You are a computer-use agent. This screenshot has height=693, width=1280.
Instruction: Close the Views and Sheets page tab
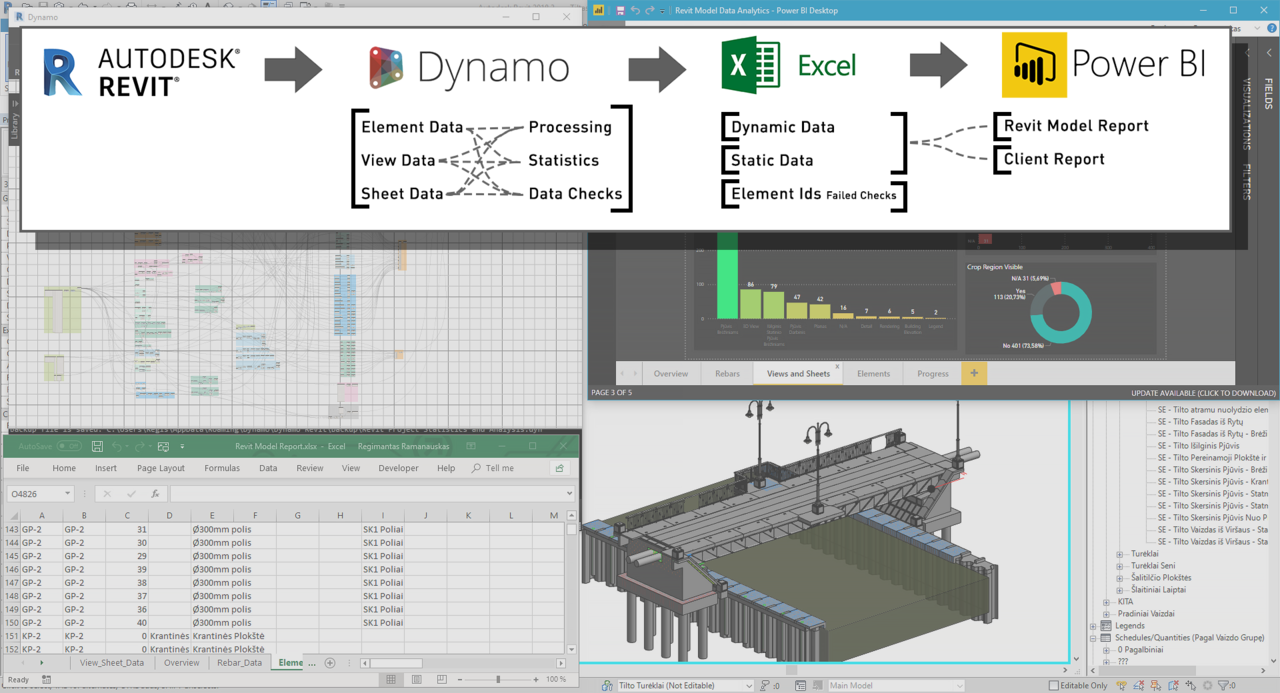click(837, 367)
